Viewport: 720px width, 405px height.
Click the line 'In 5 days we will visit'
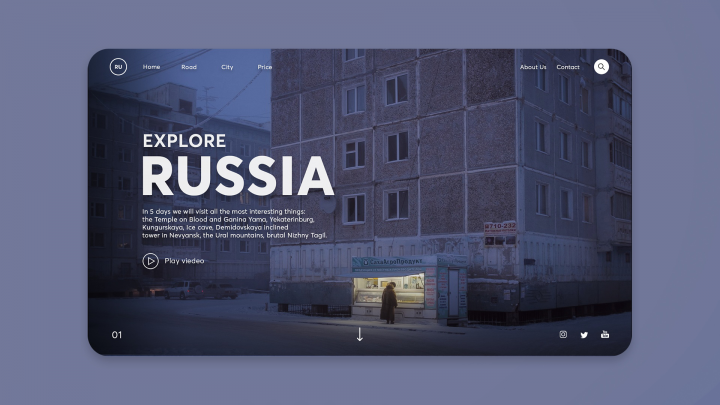224,212
